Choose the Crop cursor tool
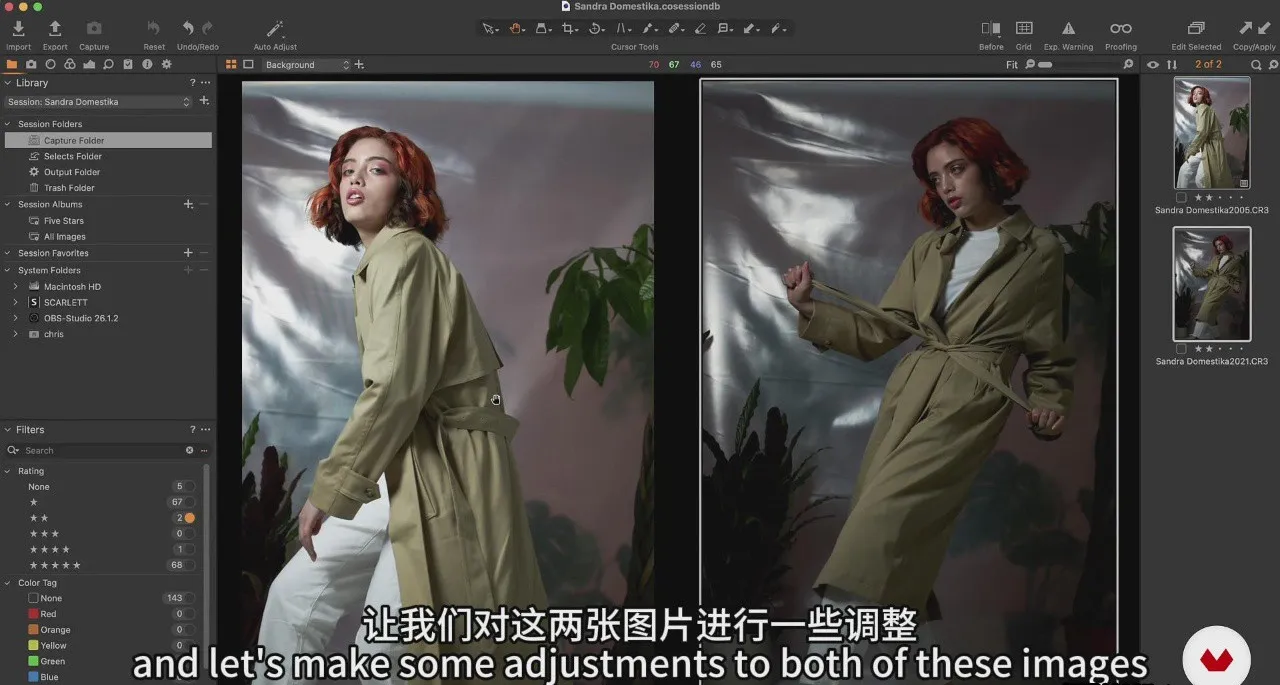The height and width of the screenshot is (685, 1280). pos(570,29)
